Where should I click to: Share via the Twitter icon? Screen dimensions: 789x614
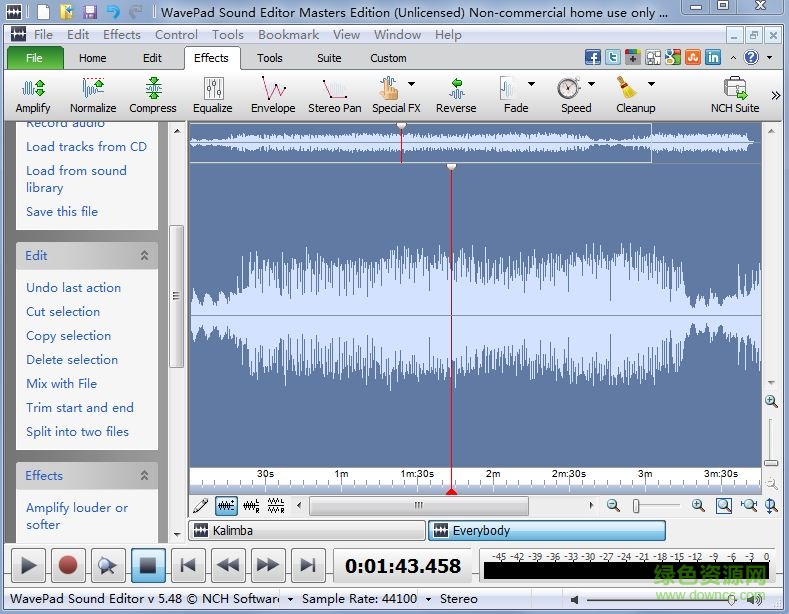click(x=612, y=57)
